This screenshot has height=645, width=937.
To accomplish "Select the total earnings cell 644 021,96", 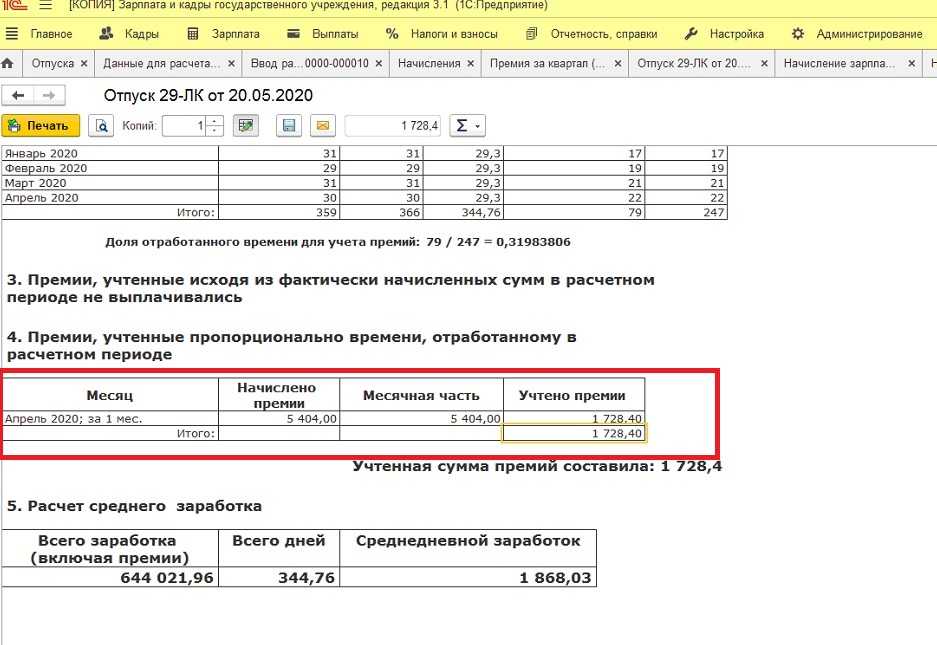I will (111, 577).
